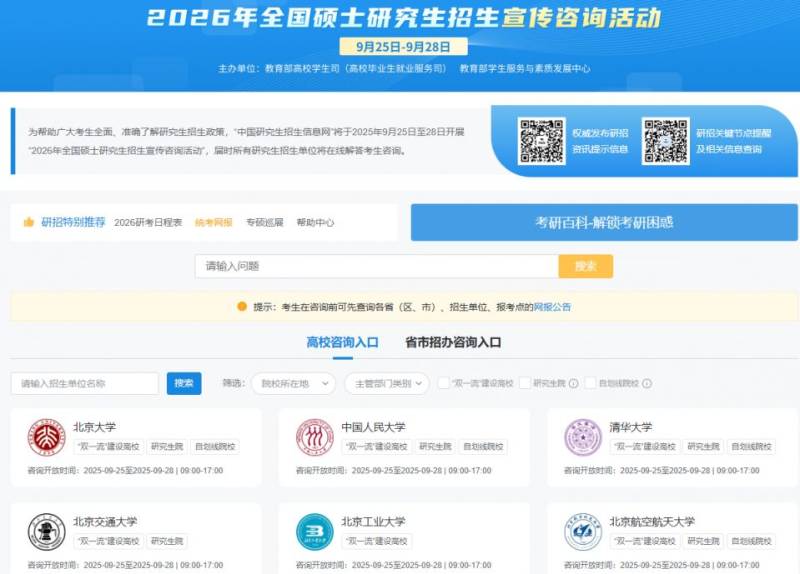Click the Beihang University (北京航空航天大学) logo

click(x=582, y=531)
